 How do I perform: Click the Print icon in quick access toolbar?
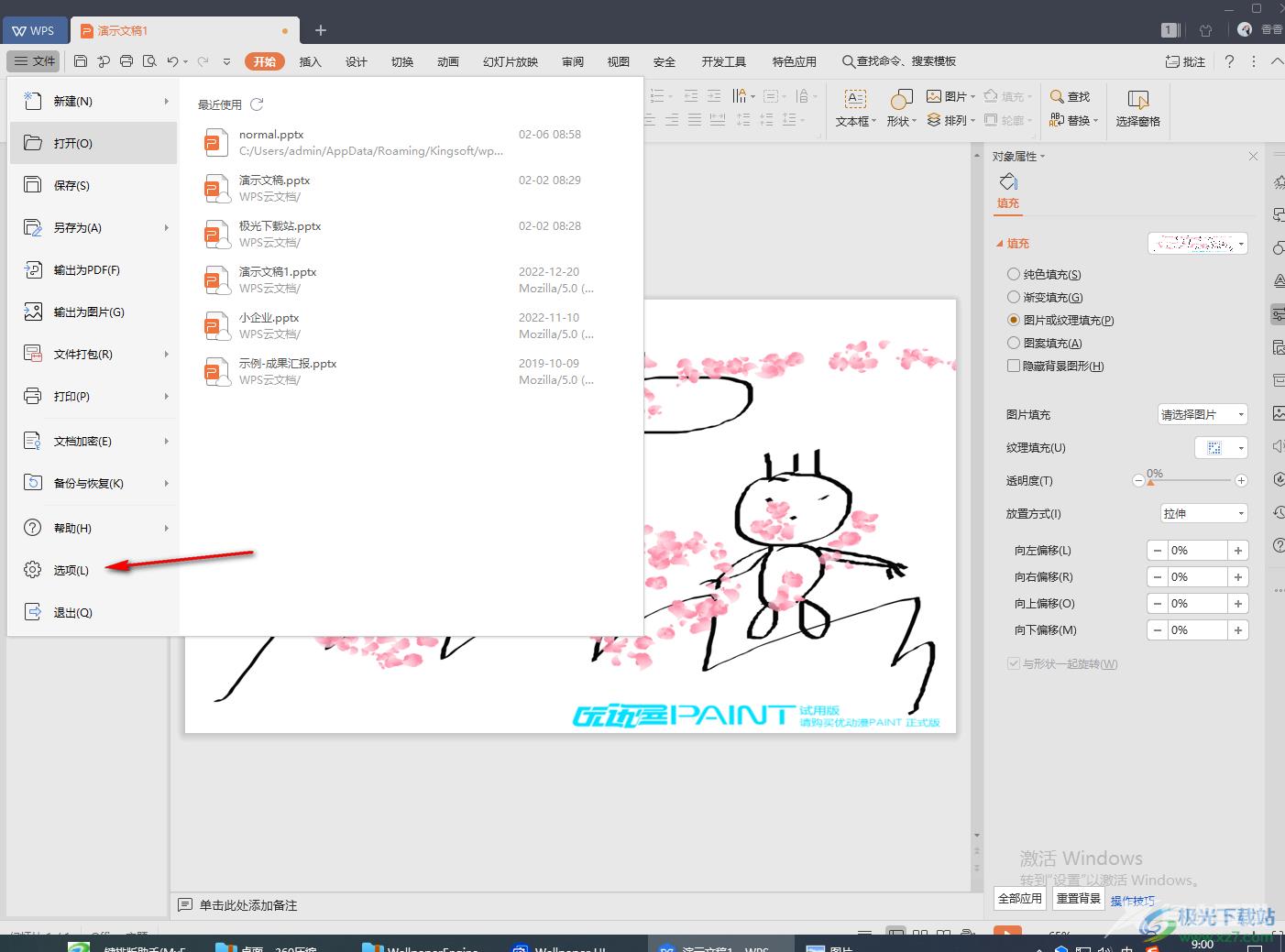coord(126,61)
